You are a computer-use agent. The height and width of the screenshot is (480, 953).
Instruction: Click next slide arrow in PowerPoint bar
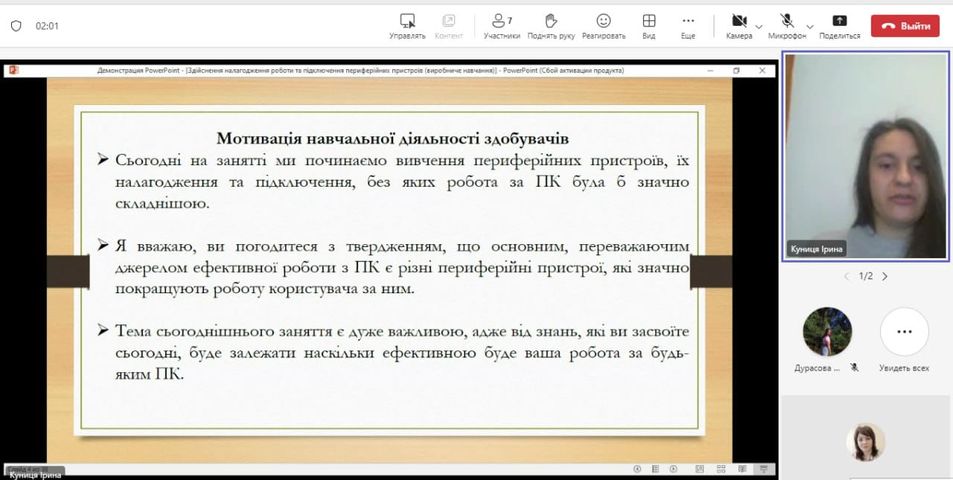click(x=673, y=469)
